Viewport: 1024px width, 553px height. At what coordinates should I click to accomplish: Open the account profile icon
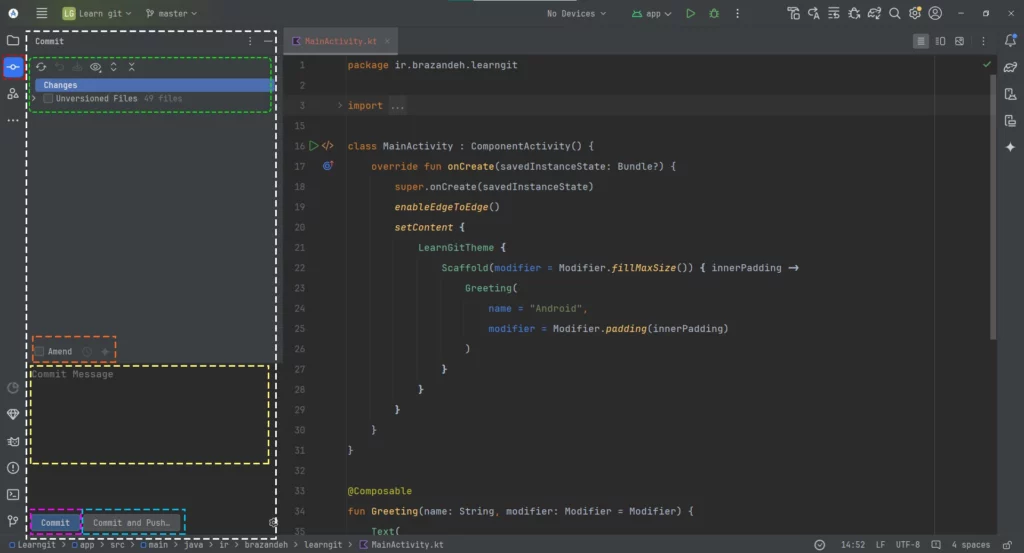(x=935, y=13)
